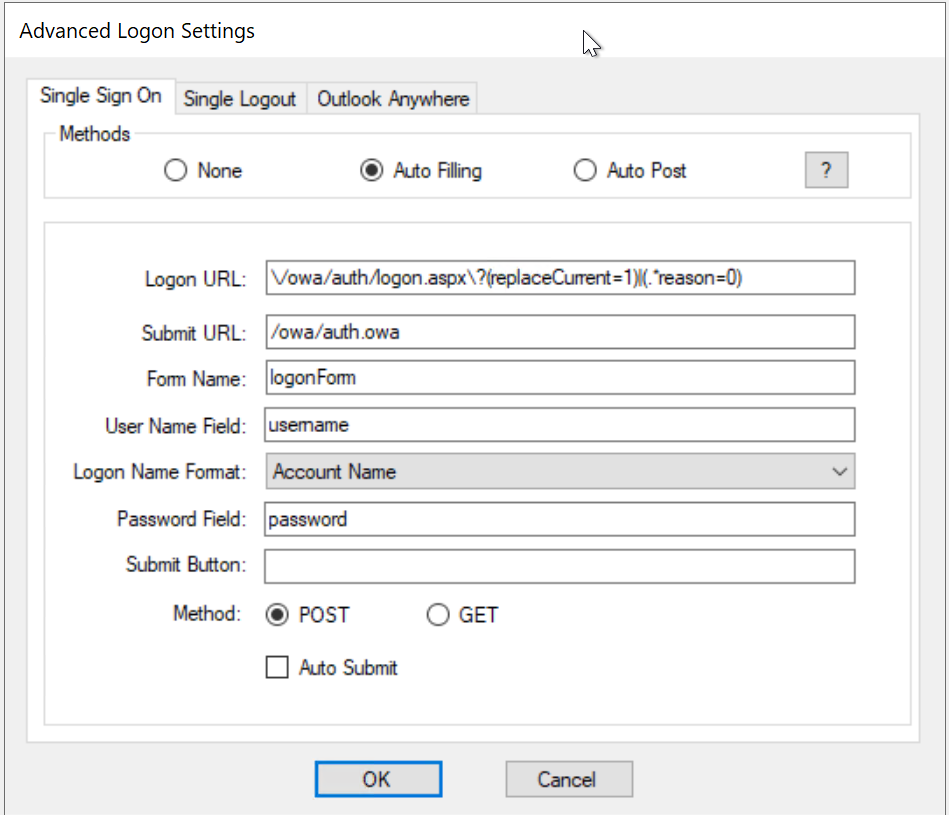
Task: Click the Cancel button
Action: 568,779
